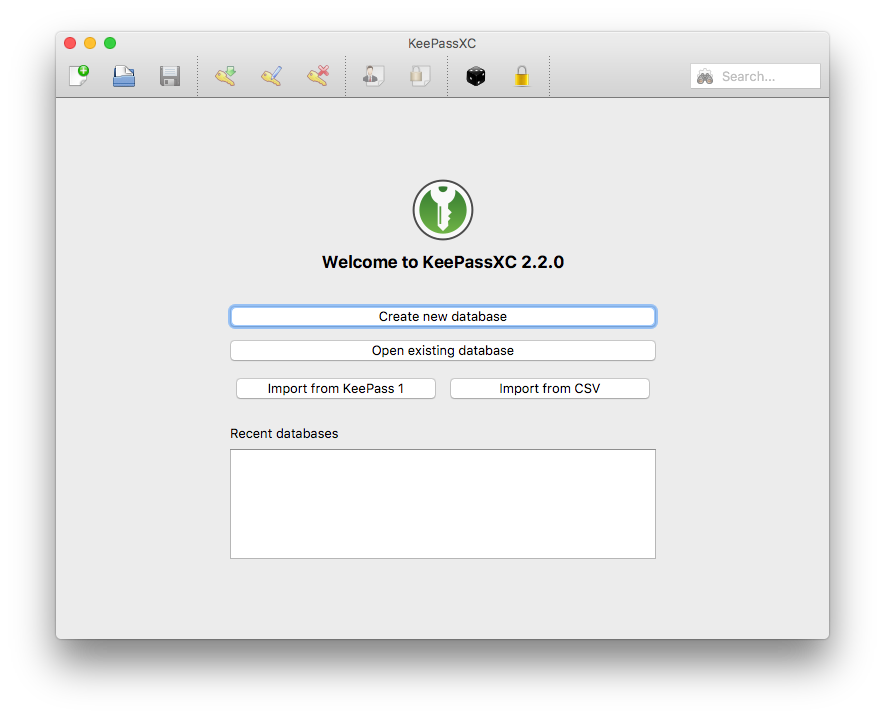Click the Open database folder icon
This screenshot has width=885, height=719.
tap(124, 76)
